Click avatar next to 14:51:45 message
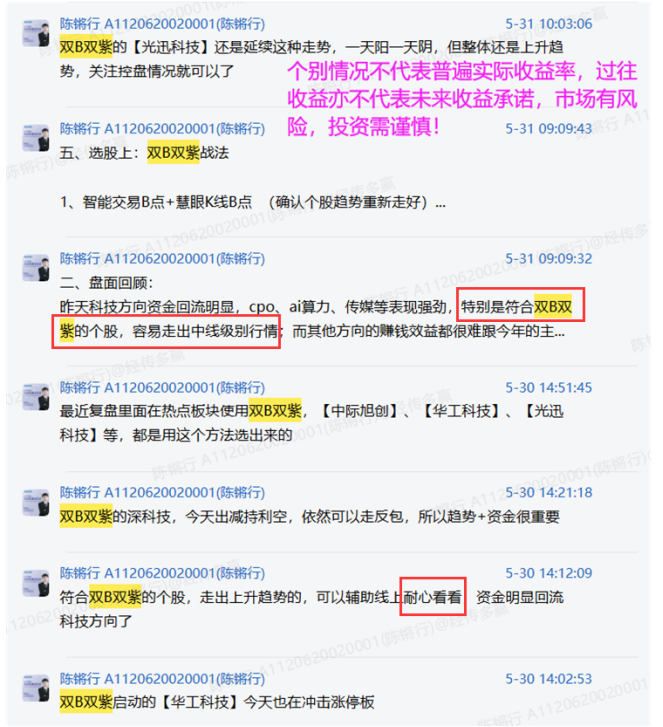 (36, 397)
